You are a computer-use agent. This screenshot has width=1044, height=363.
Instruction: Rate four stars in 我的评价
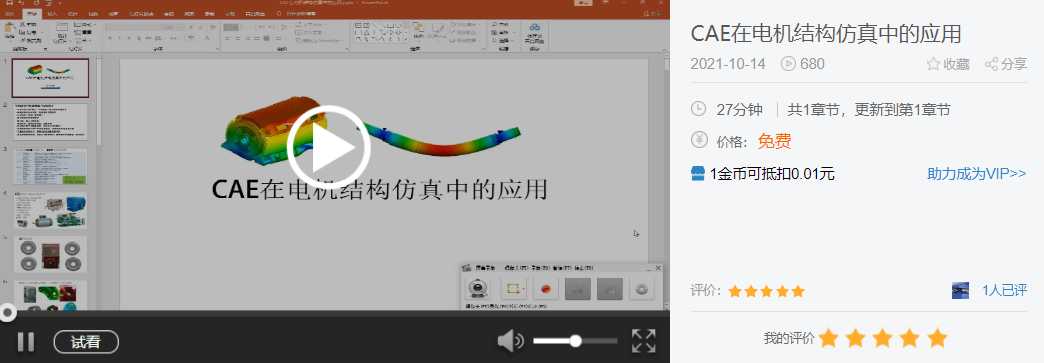tap(910, 338)
